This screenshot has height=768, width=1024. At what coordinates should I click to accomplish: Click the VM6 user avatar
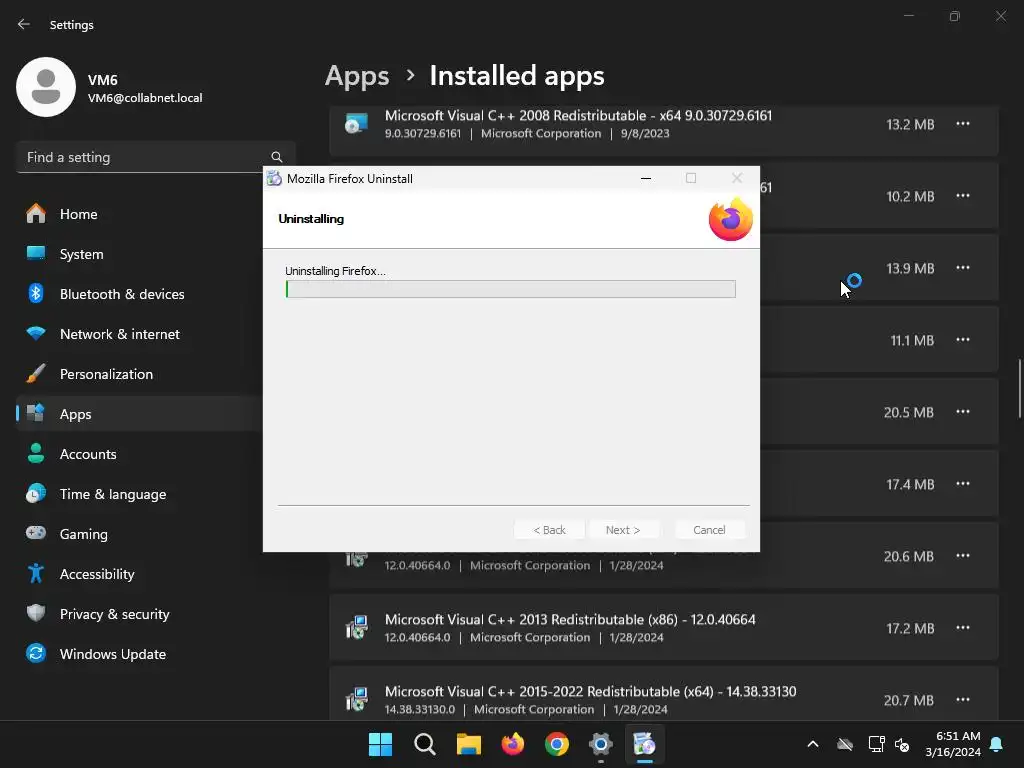pyautogui.click(x=46, y=87)
